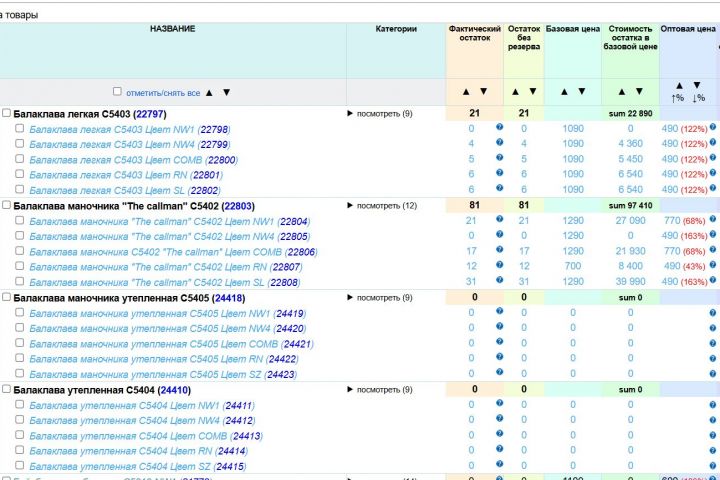The width and height of the screenshot is (720, 480).
Task: Sort Базовая цена column ascending arrow
Action: [x=566, y=91]
